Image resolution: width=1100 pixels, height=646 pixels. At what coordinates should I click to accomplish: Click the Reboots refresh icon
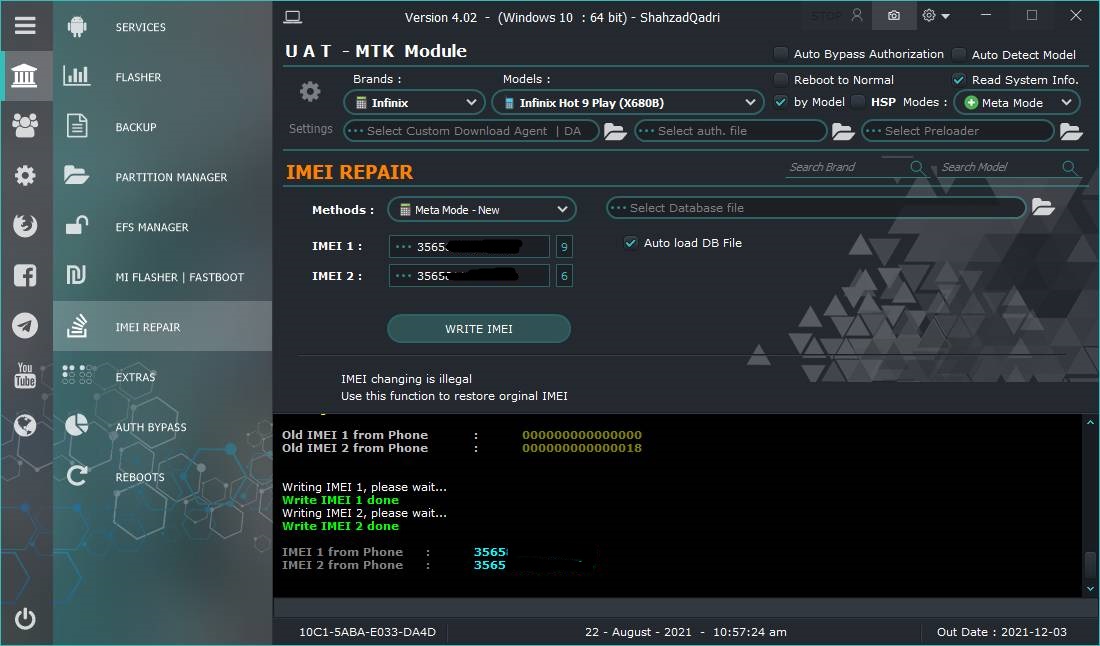pos(76,476)
